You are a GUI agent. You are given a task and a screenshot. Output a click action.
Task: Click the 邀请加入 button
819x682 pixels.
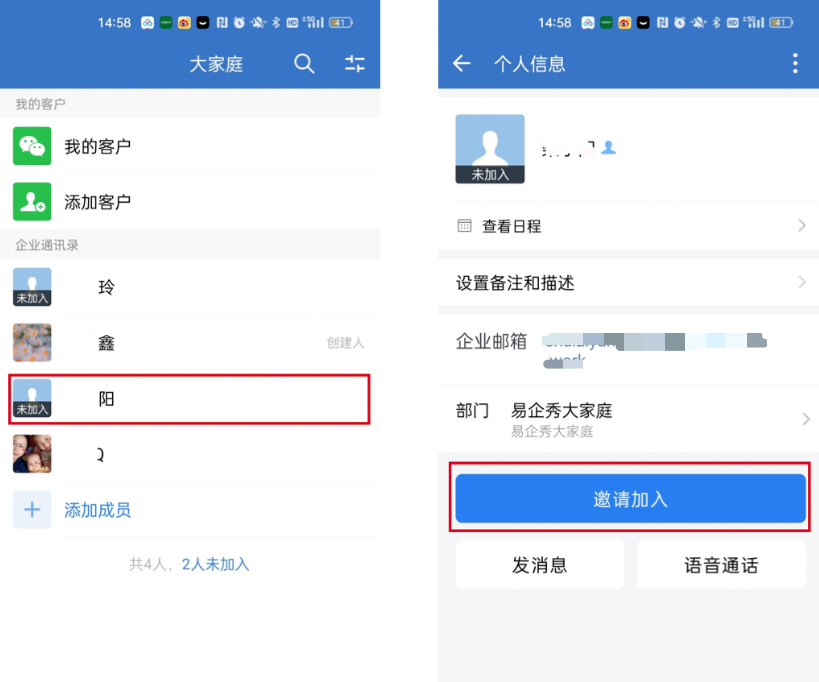tap(630, 498)
